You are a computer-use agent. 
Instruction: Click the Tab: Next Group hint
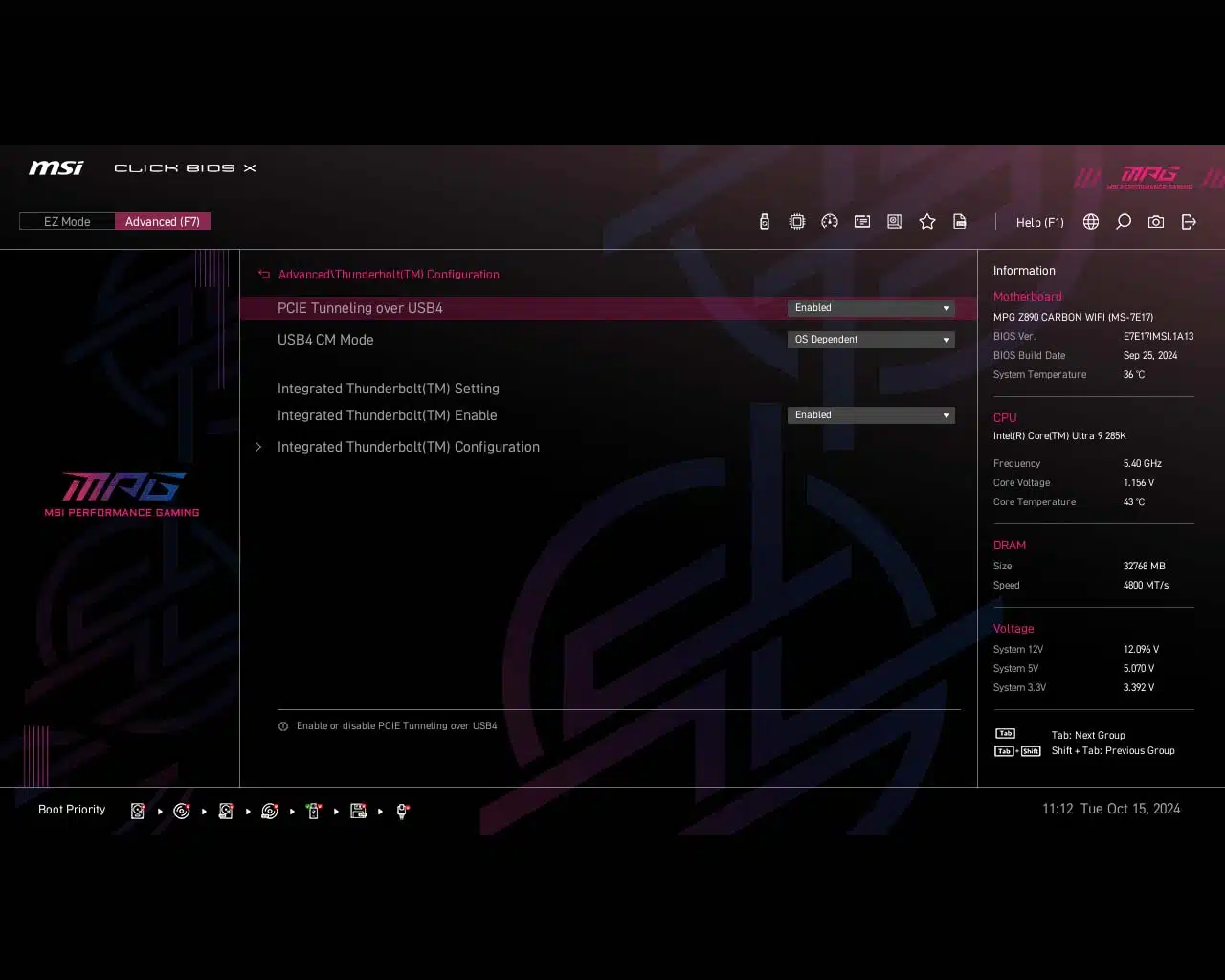click(x=1088, y=736)
